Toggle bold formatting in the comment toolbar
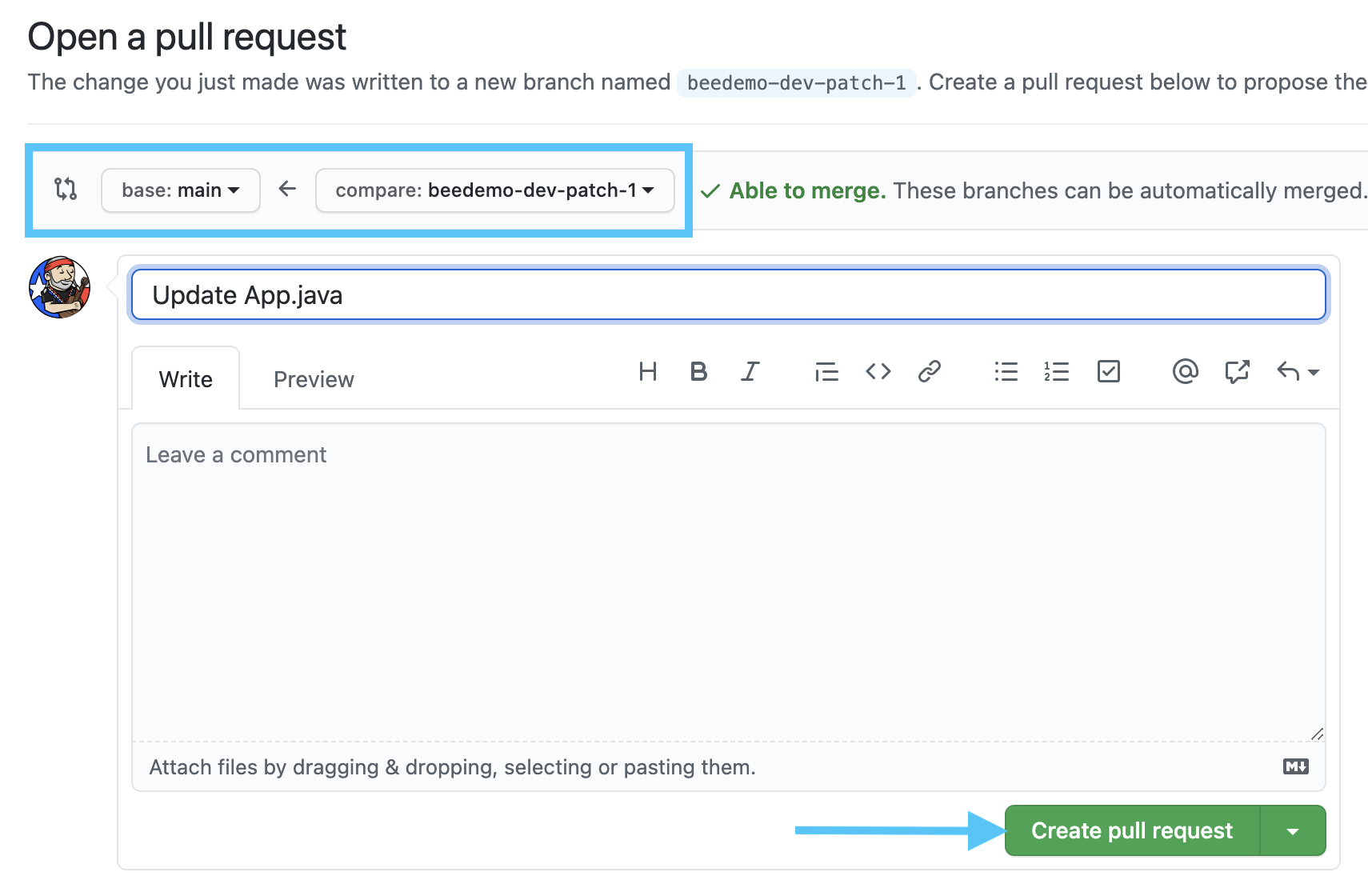Viewport: 1368px width, 896px height. pyautogui.click(x=698, y=371)
